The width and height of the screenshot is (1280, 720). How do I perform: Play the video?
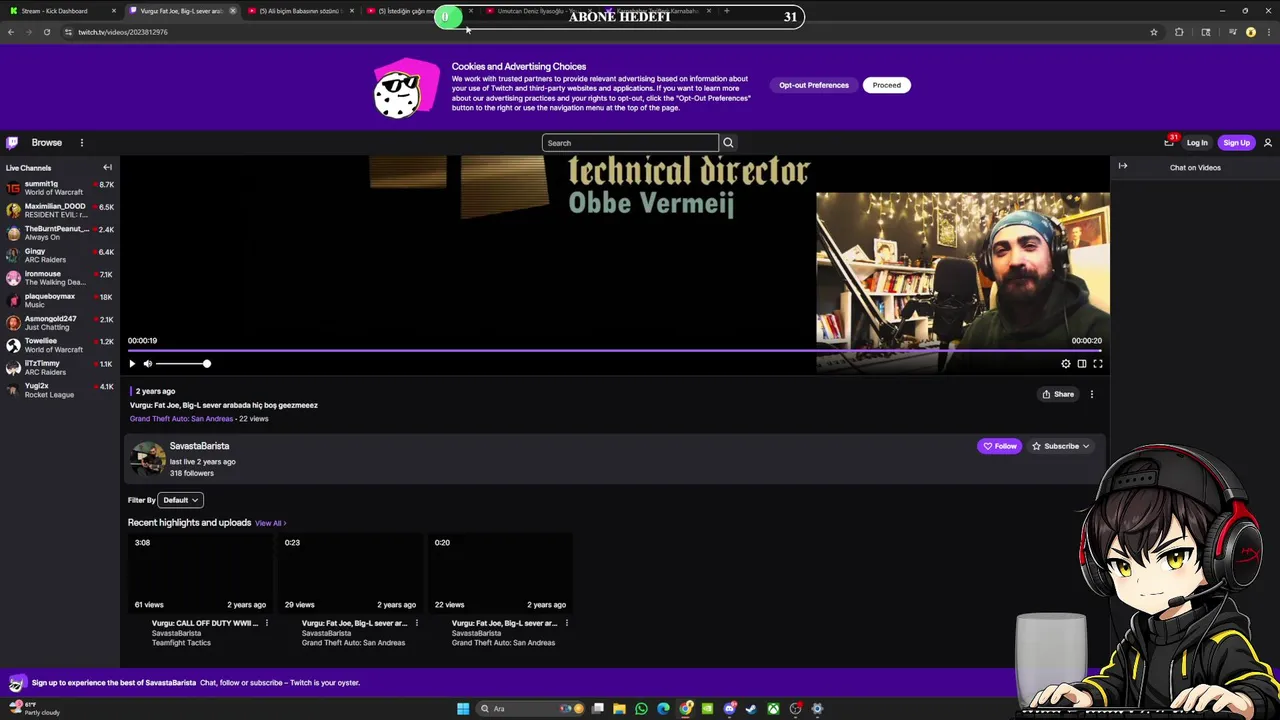coord(132,364)
